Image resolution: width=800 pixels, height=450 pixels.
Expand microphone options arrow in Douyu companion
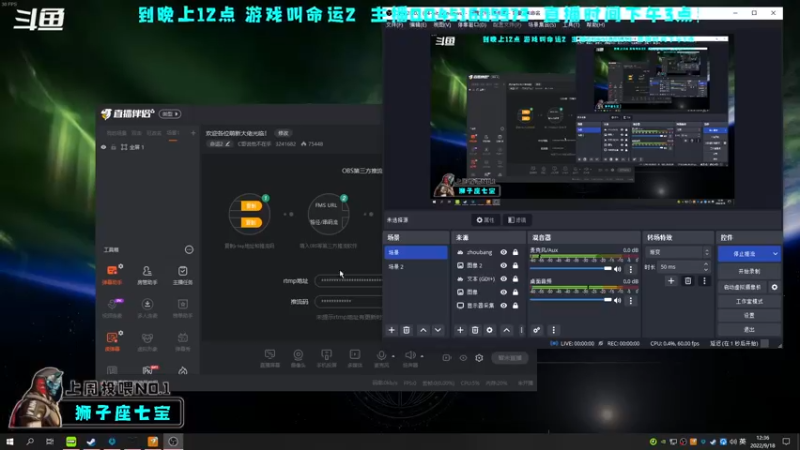(x=393, y=356)
